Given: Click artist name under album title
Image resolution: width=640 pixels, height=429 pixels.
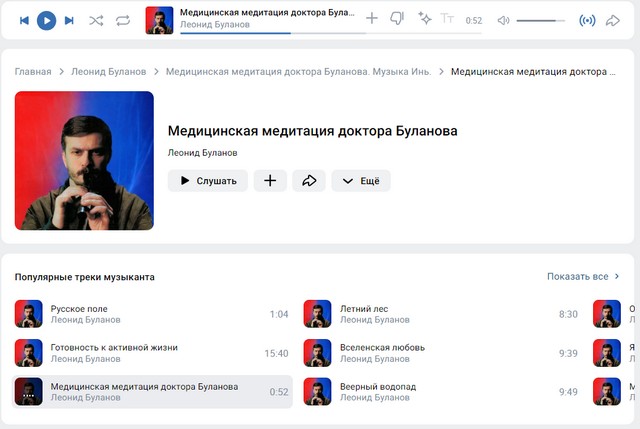Looking at the screenshot, I should click(x=203, y=153).
